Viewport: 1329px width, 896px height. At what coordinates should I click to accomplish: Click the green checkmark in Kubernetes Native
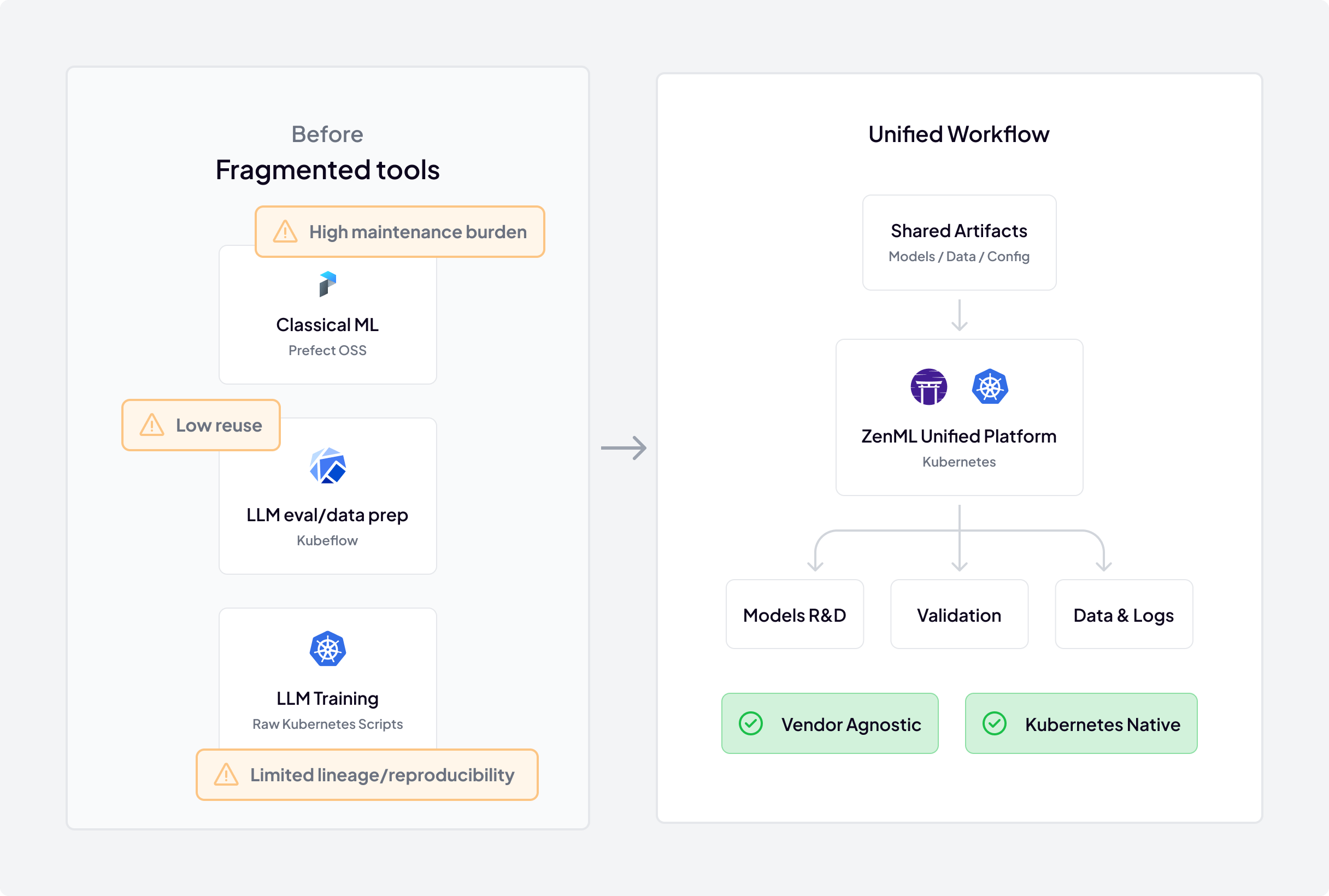pos(995,723)
